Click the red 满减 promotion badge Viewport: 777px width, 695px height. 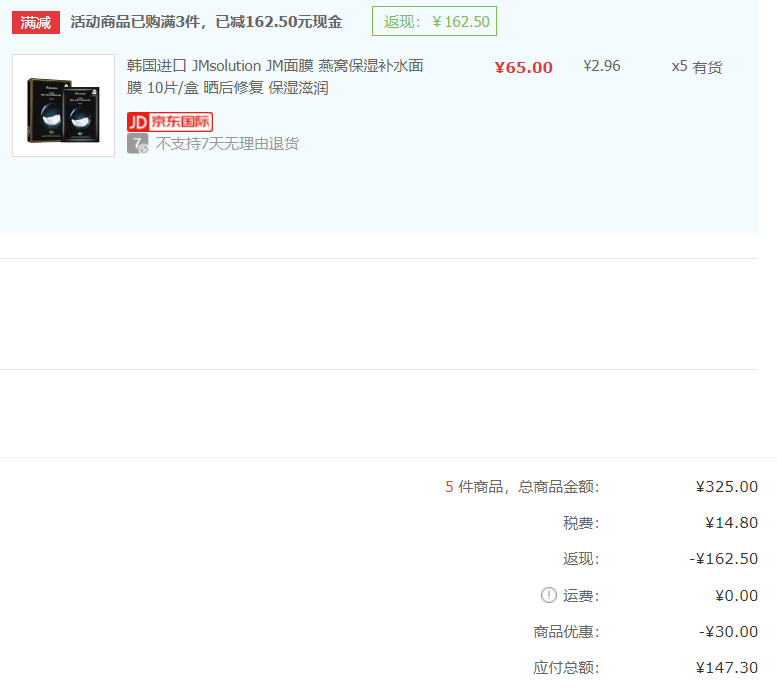pyautogui.click(x=36, y=22)
